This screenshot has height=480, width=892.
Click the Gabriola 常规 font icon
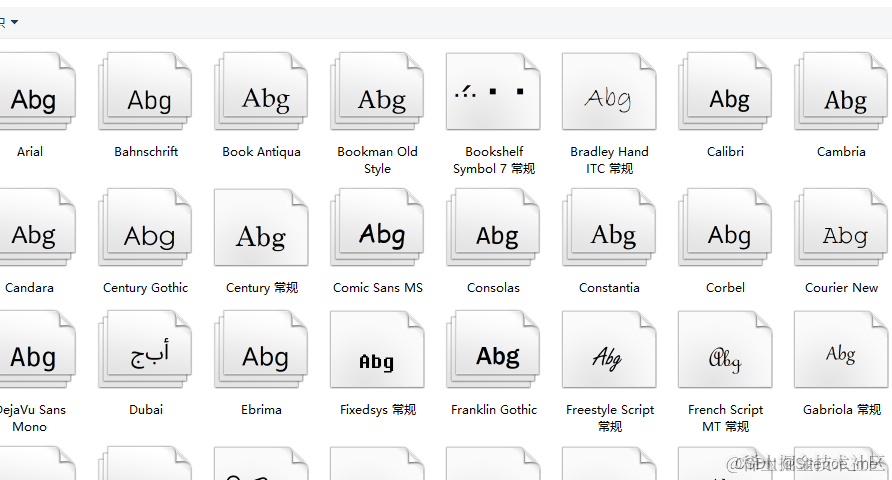(x=841, y=349)
